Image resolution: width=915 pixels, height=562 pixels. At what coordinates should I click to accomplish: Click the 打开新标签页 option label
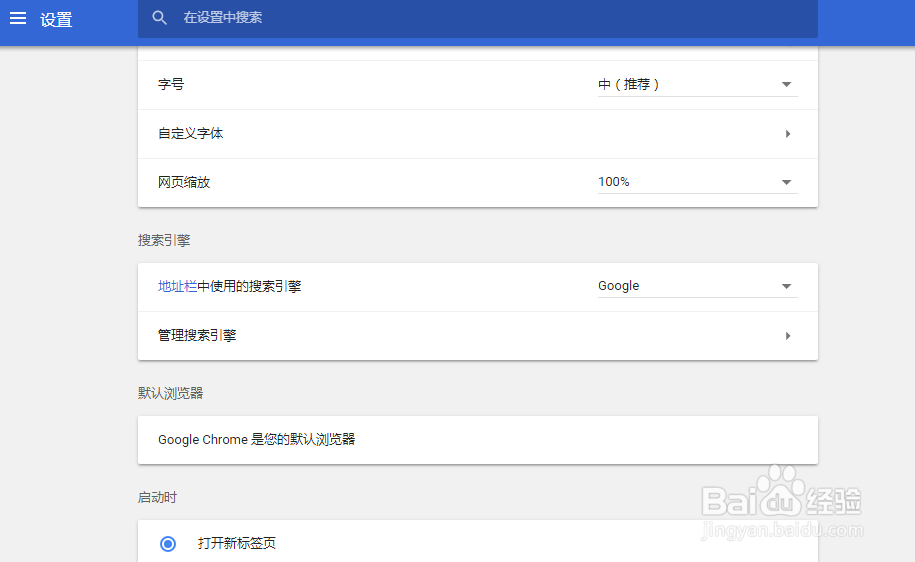tap(236, 543)
